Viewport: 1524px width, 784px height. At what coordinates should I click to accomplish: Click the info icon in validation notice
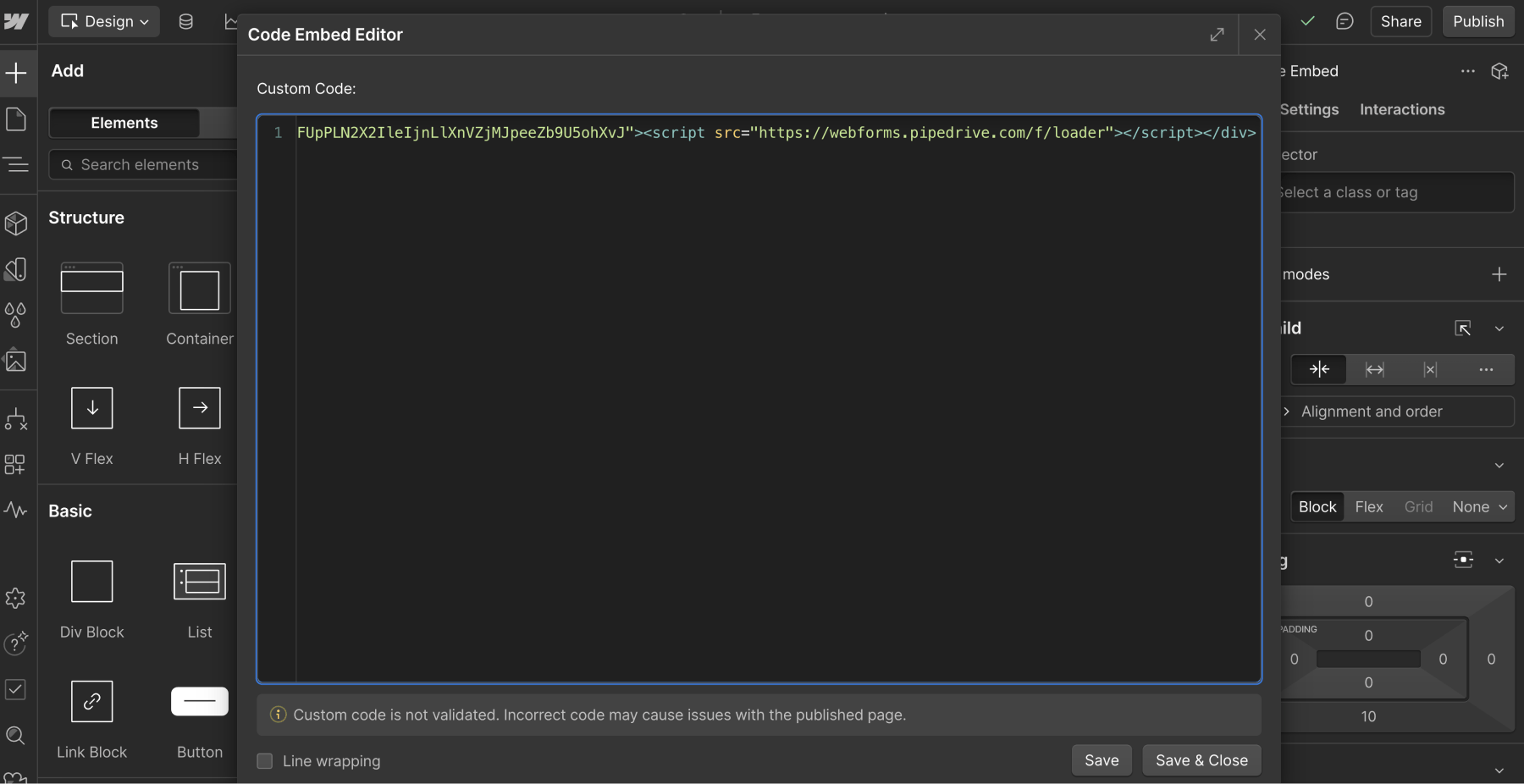coord(278,715)
